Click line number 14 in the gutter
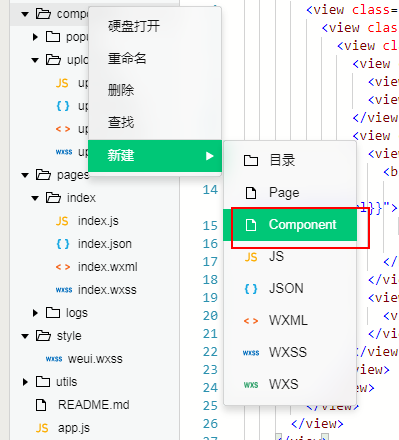The width and height of the screenshot is (399, 440). [x=210, y=190]
